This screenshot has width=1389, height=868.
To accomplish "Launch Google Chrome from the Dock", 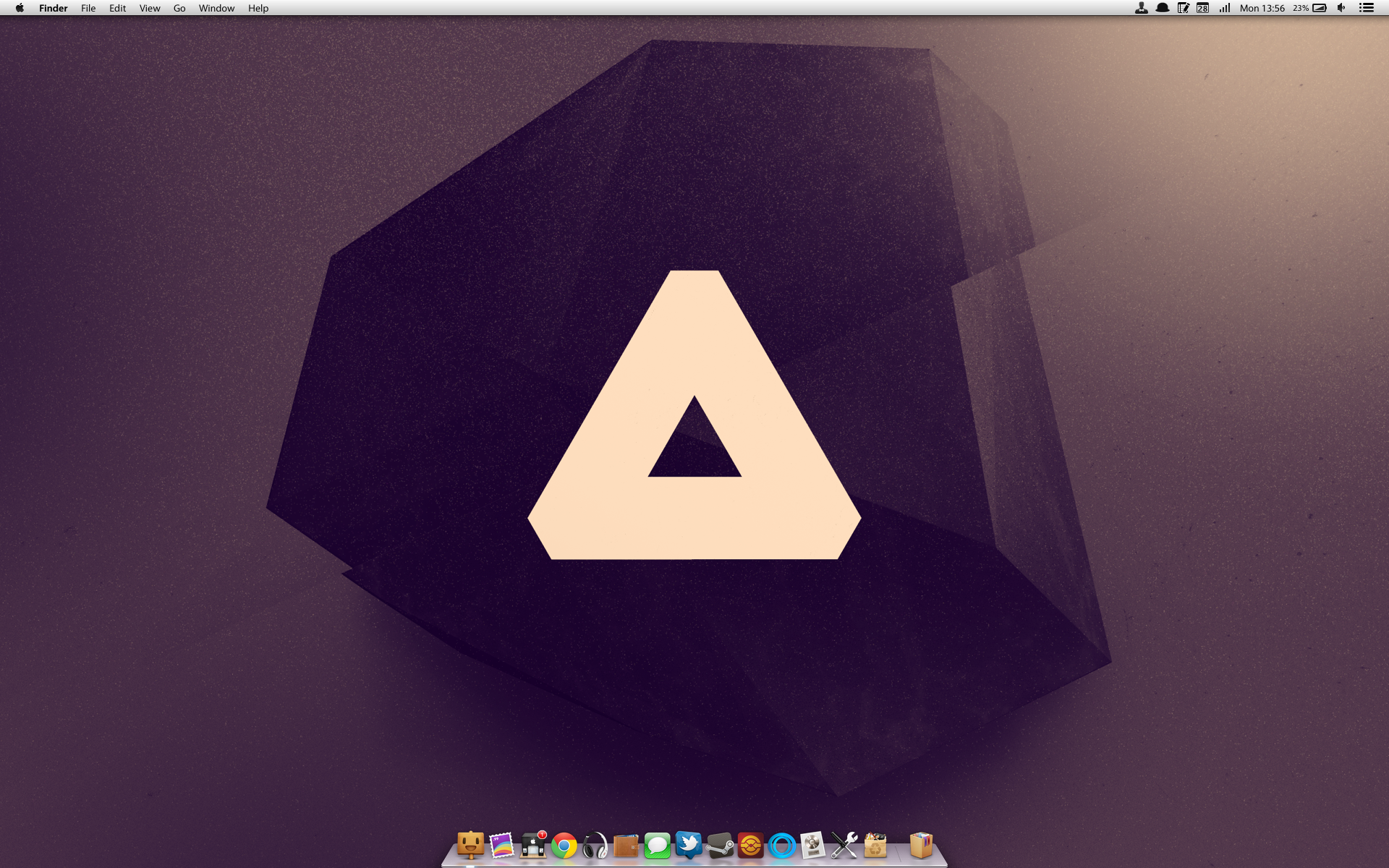I will pos(564,846).
